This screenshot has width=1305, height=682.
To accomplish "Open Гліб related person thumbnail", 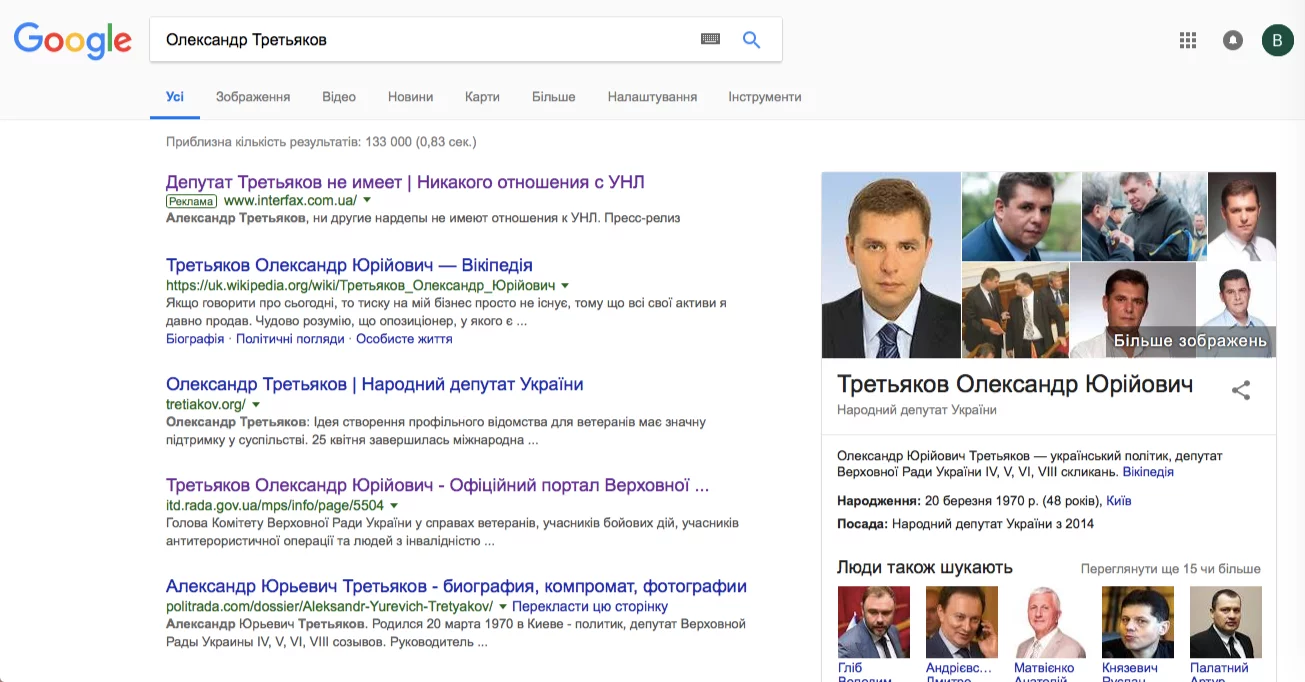I will (x=874, y=622).
